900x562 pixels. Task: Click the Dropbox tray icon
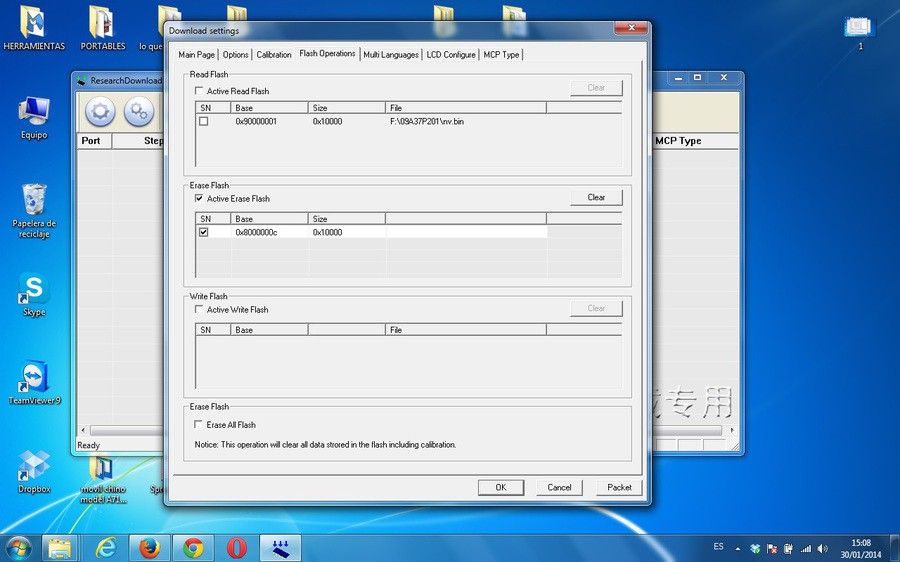(x=755, y=549)
